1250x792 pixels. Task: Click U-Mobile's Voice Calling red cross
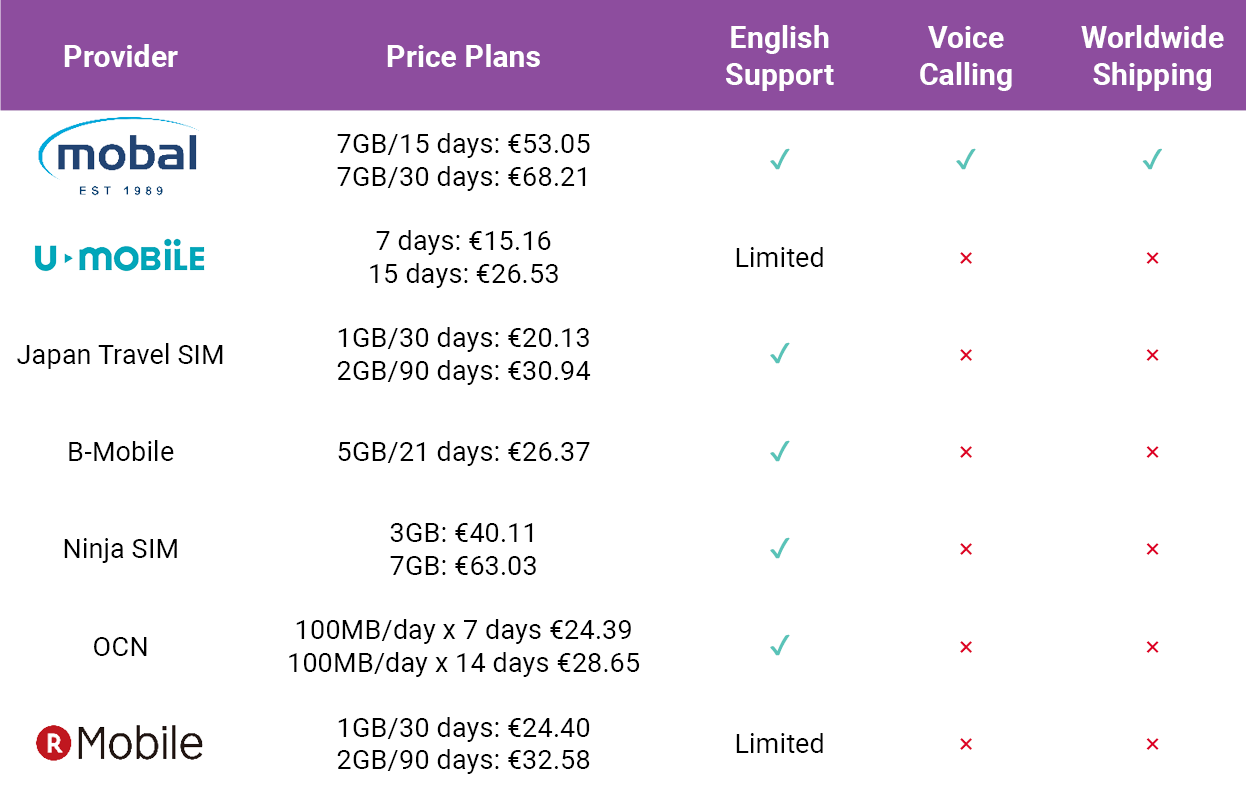[966, 258]
